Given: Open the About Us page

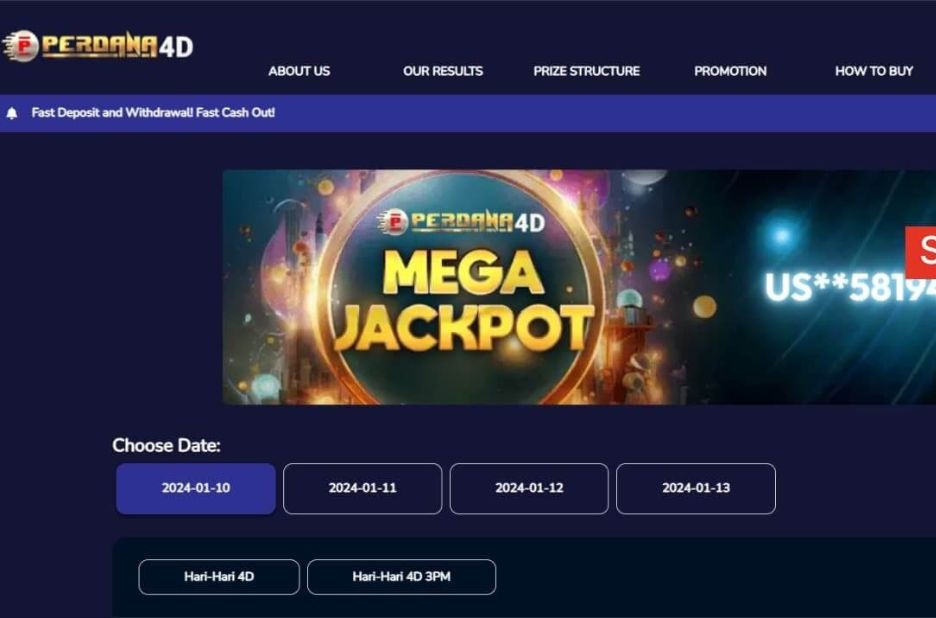Looking at the screenshot, I should [299, 71].
